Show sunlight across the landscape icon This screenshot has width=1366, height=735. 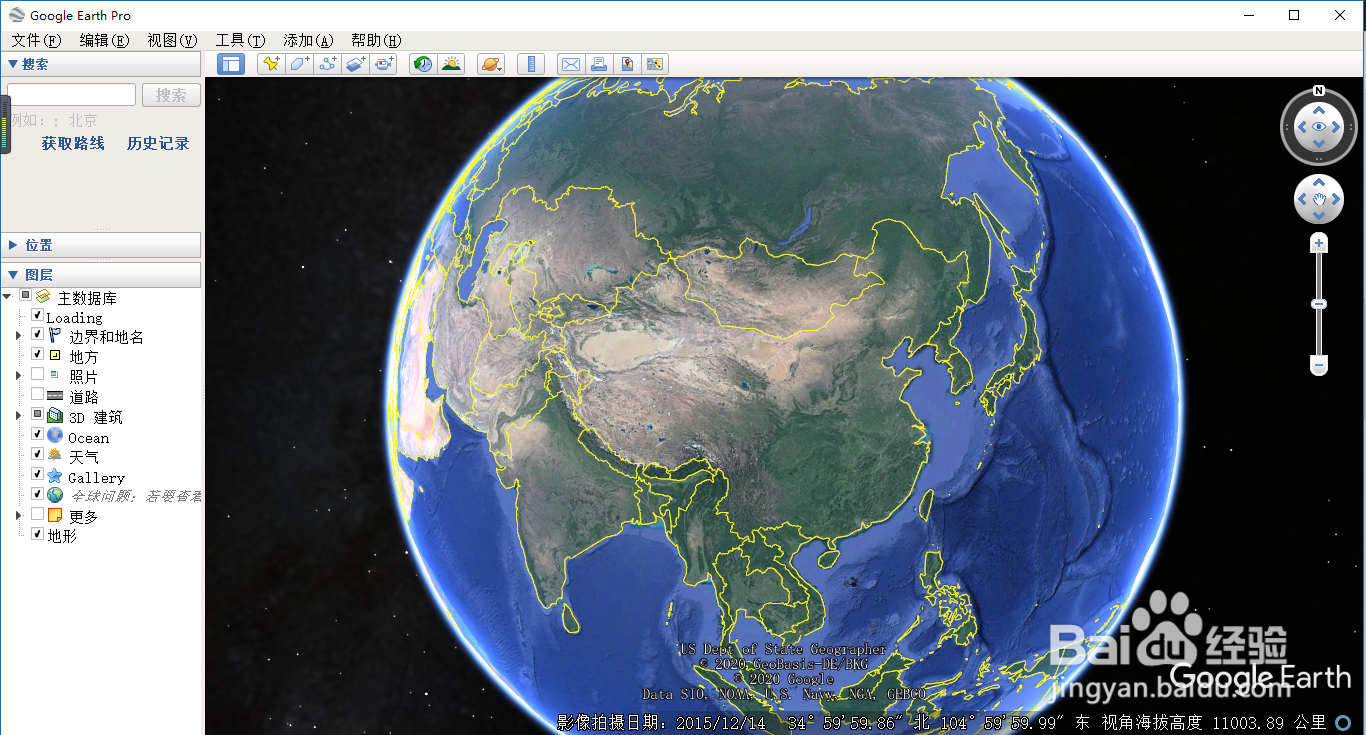pos(451,64)
